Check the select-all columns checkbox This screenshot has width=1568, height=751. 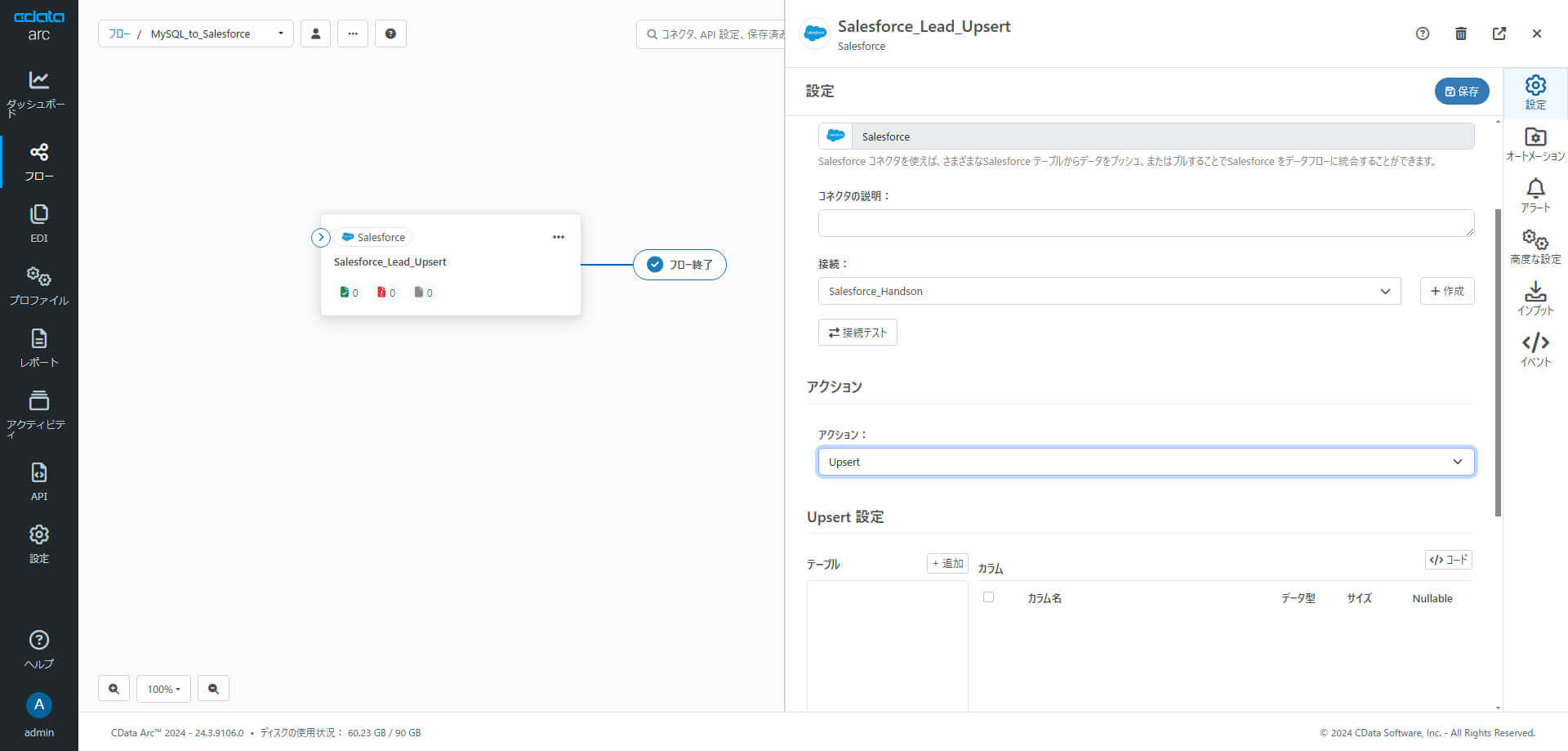coord(988,597)
